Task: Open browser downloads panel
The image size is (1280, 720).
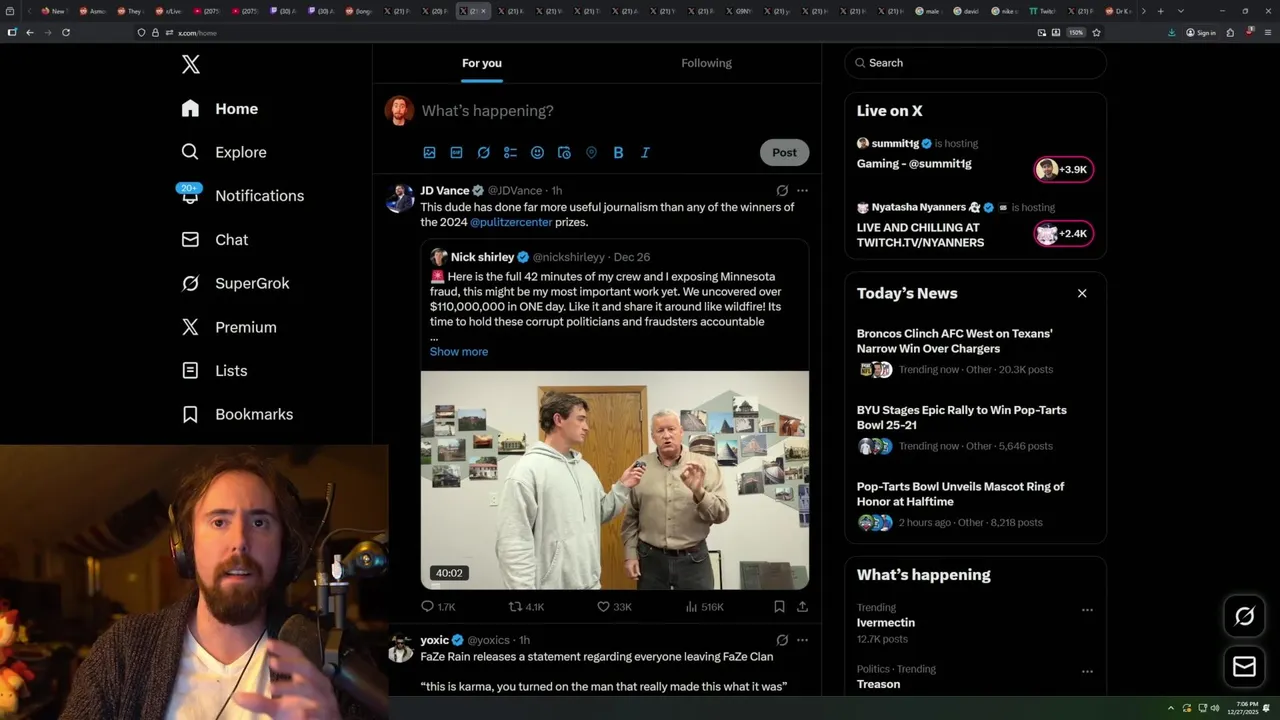Action: click(1171, 32)
